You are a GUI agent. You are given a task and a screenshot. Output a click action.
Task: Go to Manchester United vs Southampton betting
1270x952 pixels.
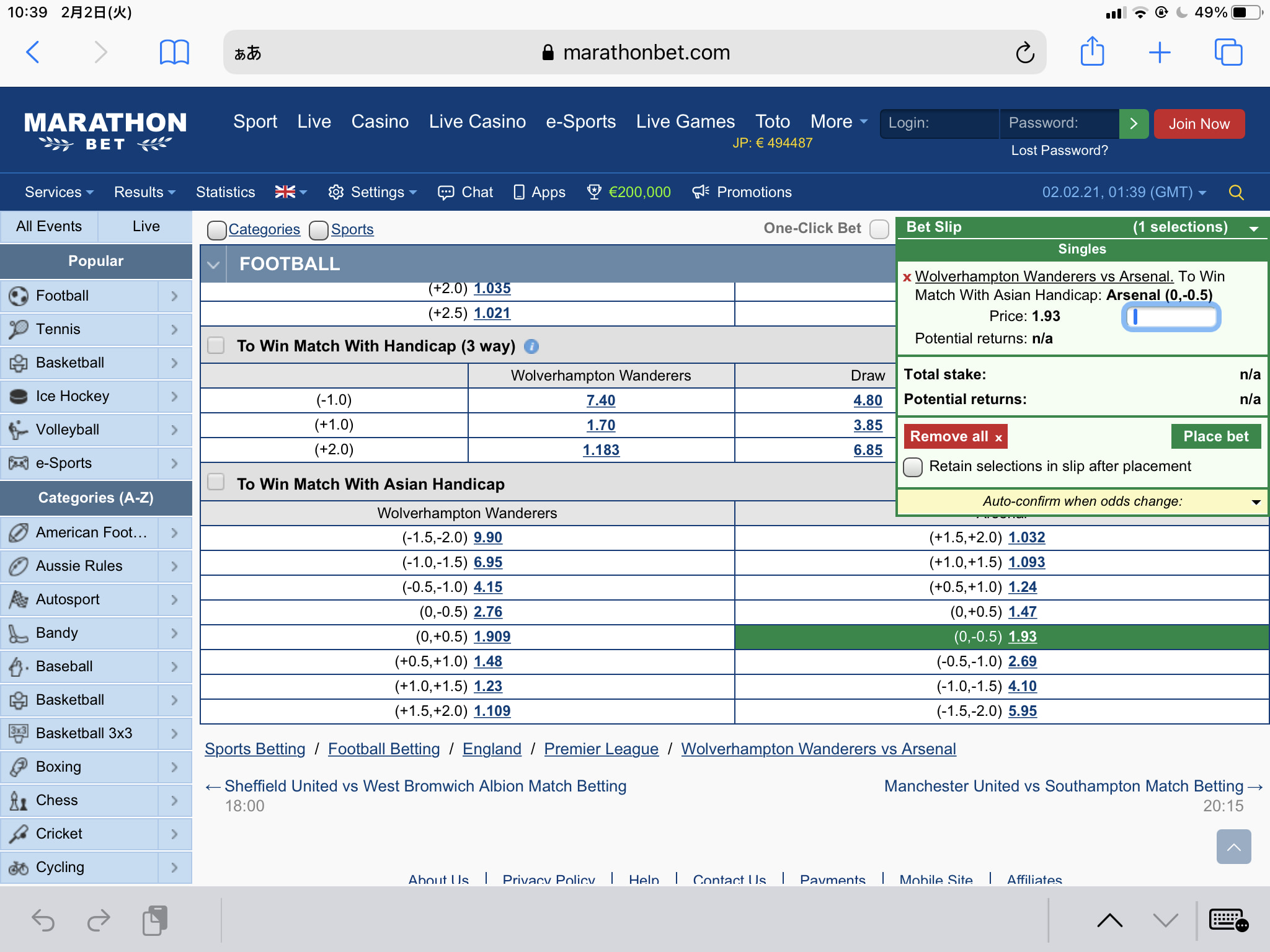point(1073,787)
